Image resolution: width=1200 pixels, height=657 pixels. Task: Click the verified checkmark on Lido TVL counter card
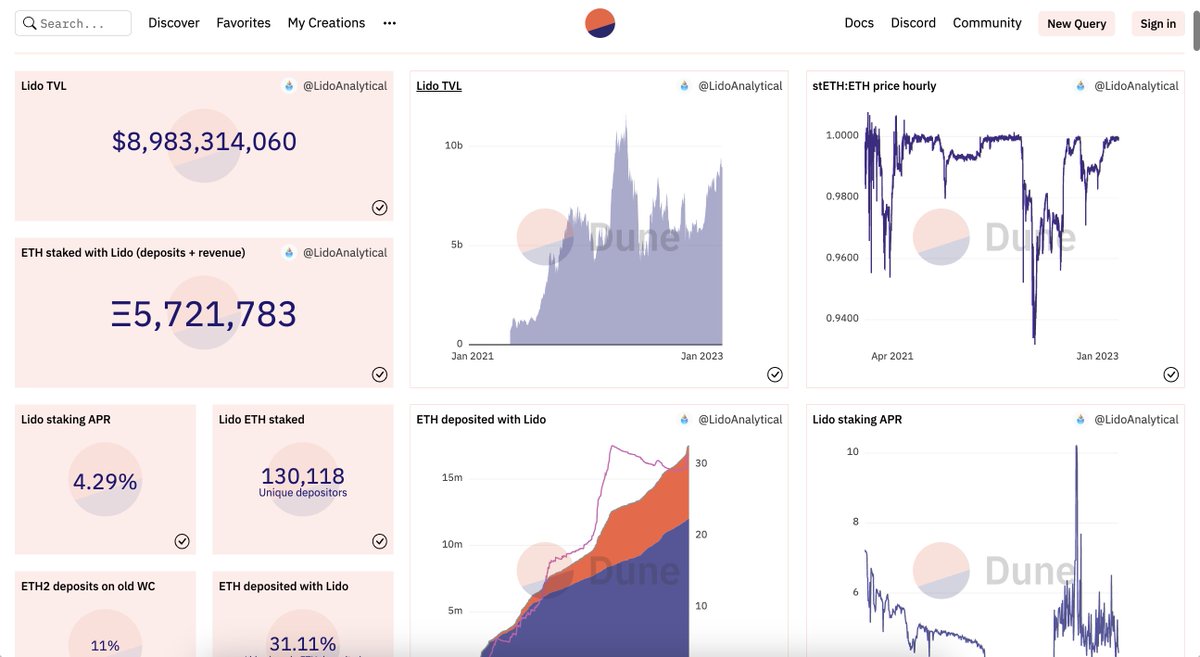[380, 208]
